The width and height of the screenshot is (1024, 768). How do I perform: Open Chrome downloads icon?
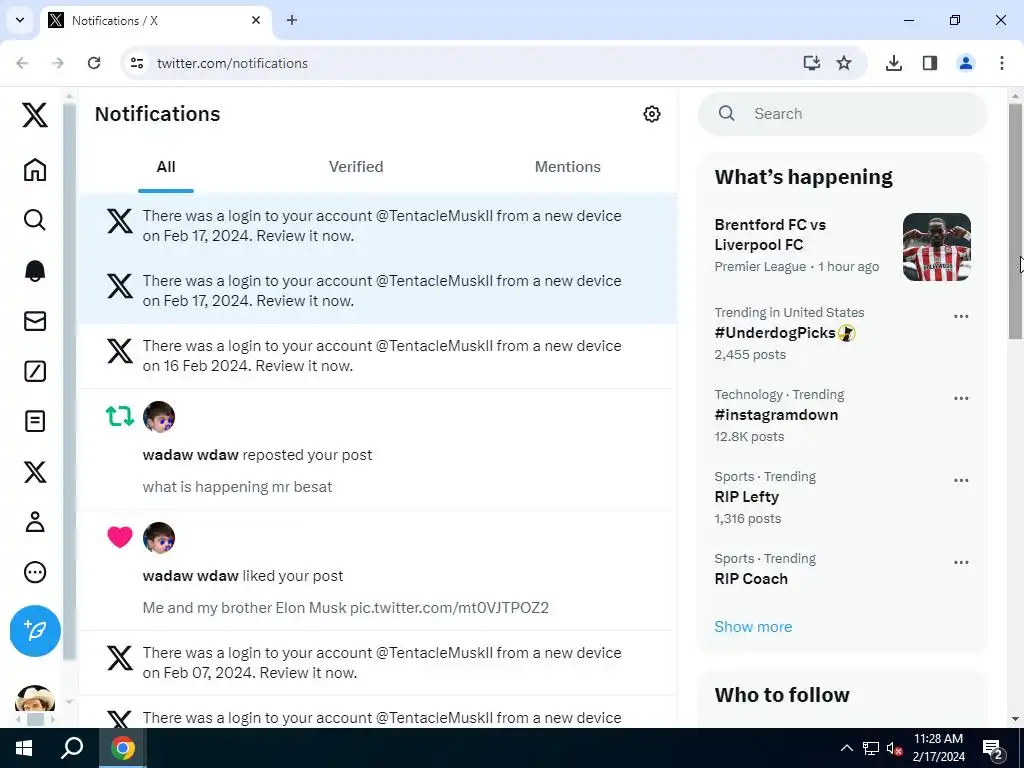[x=893, y=63]
